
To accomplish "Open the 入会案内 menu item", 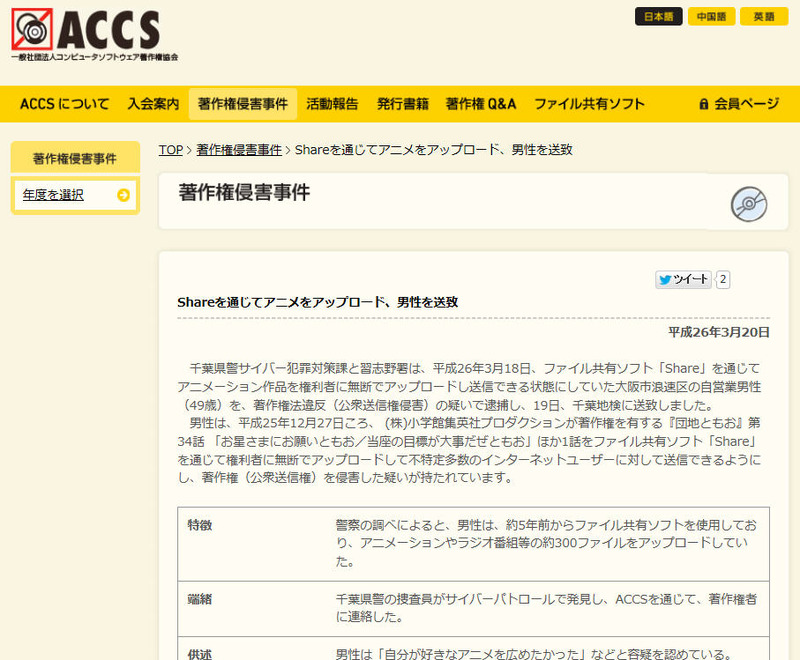I will [x=153, y=104].
